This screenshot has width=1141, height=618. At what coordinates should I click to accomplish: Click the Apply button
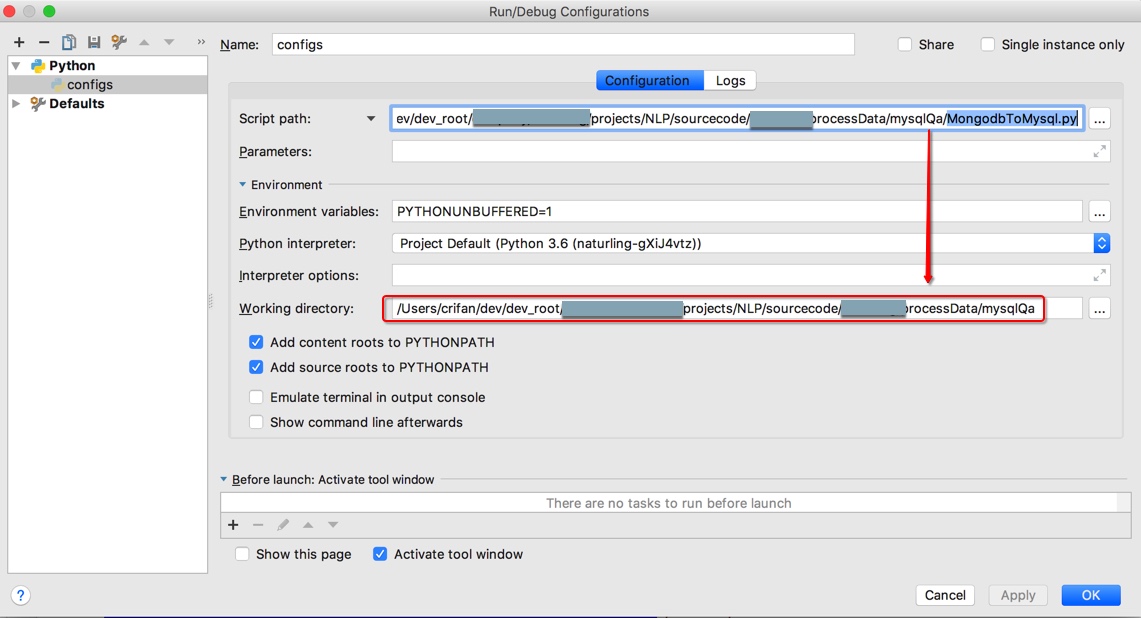pos(1017,595)
